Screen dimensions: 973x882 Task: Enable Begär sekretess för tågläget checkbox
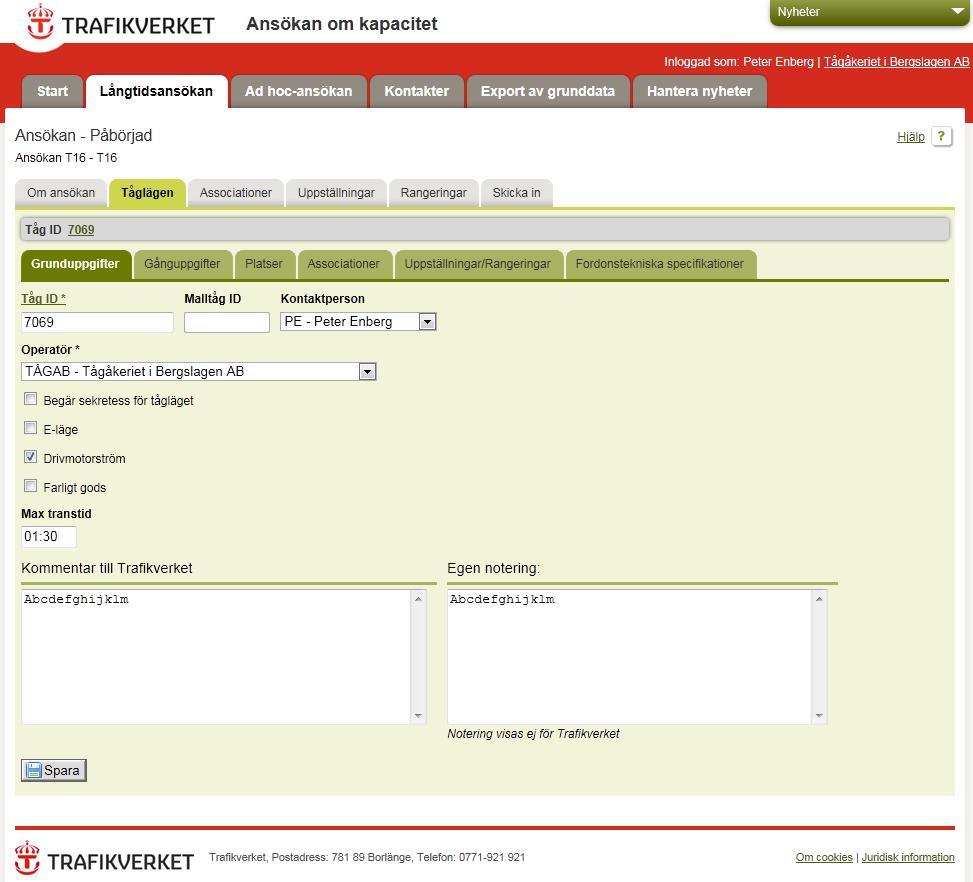tap(30, 399)
